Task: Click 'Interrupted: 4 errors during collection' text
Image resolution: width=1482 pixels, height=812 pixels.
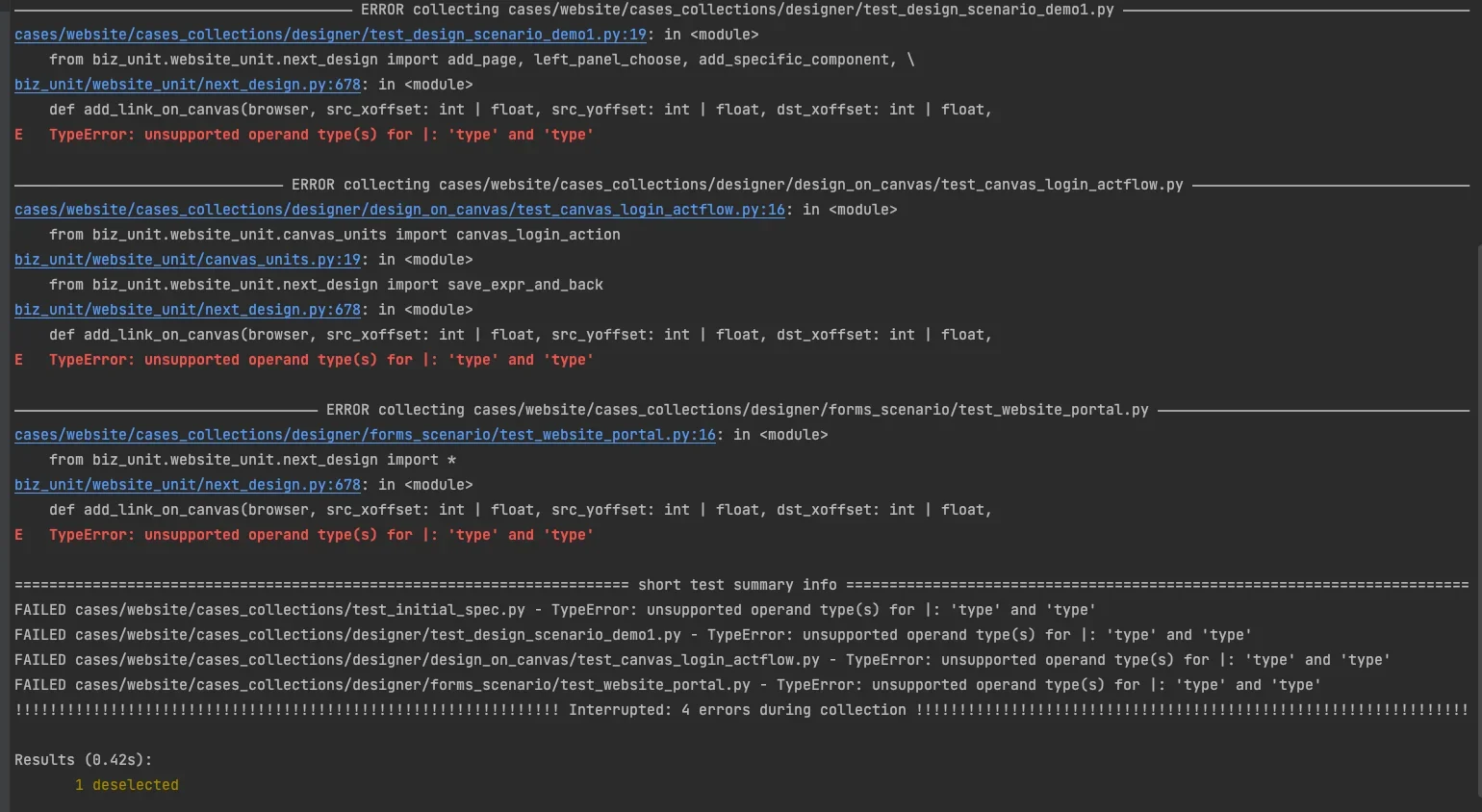Action: [x=737, y=710]
